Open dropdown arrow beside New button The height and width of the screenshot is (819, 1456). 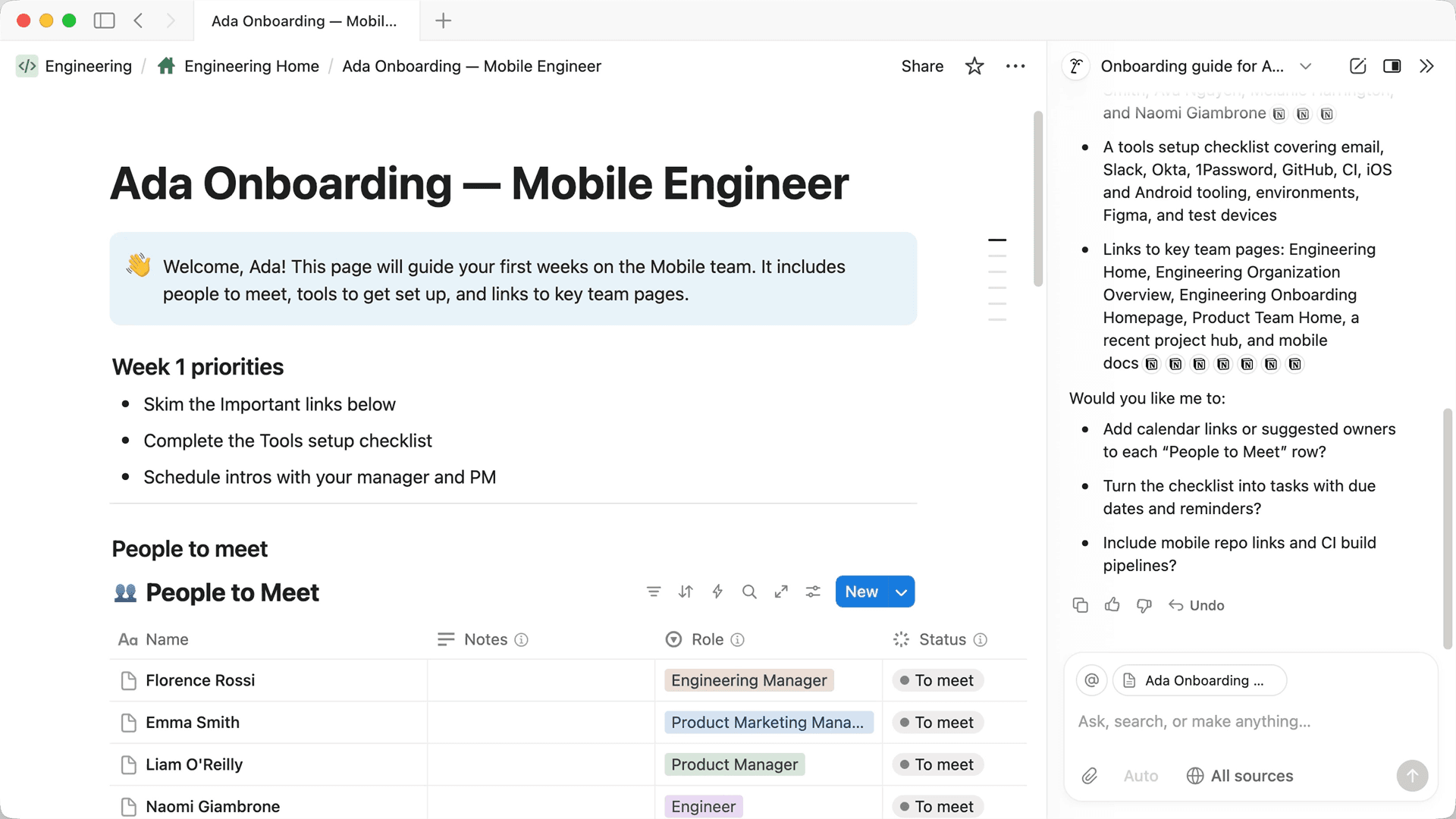click(x=901, y=592)
